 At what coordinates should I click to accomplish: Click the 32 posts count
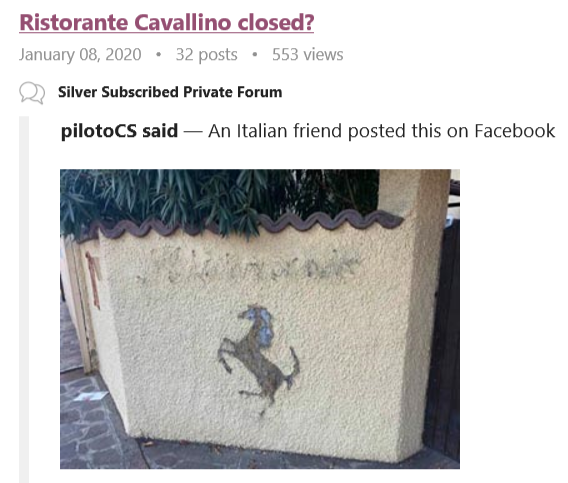click(x=206, y=55)
